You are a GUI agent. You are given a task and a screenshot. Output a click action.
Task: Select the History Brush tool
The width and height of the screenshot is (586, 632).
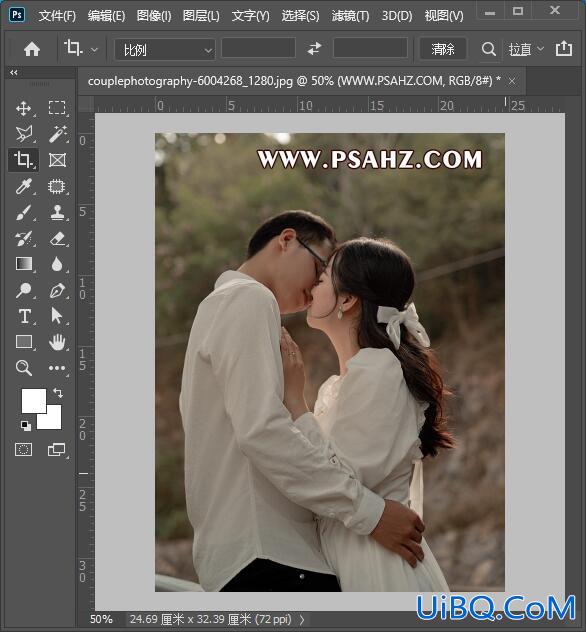[x=23, y=239]
